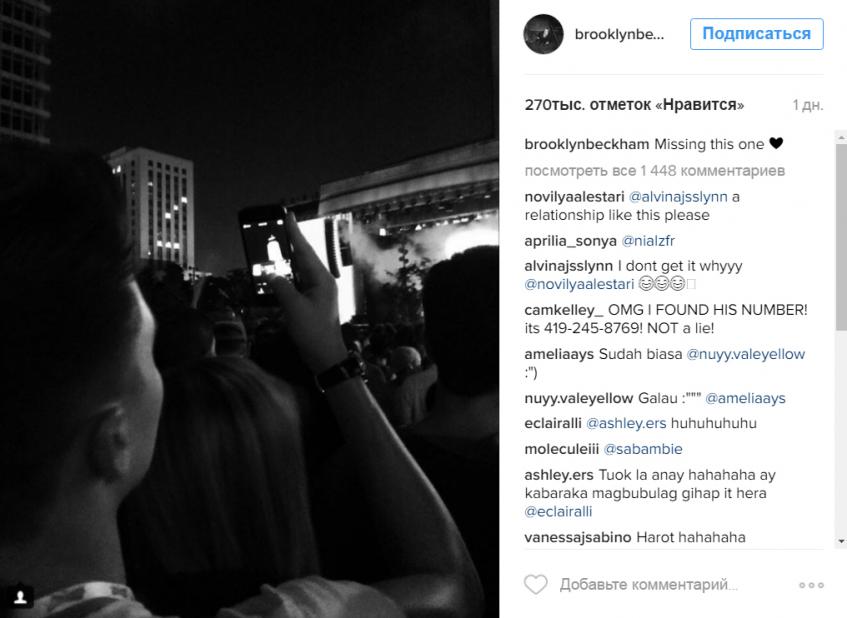The width and height of the screenshot is (847, 618).
Task: Click the concert photo
Action: [249, 309]
